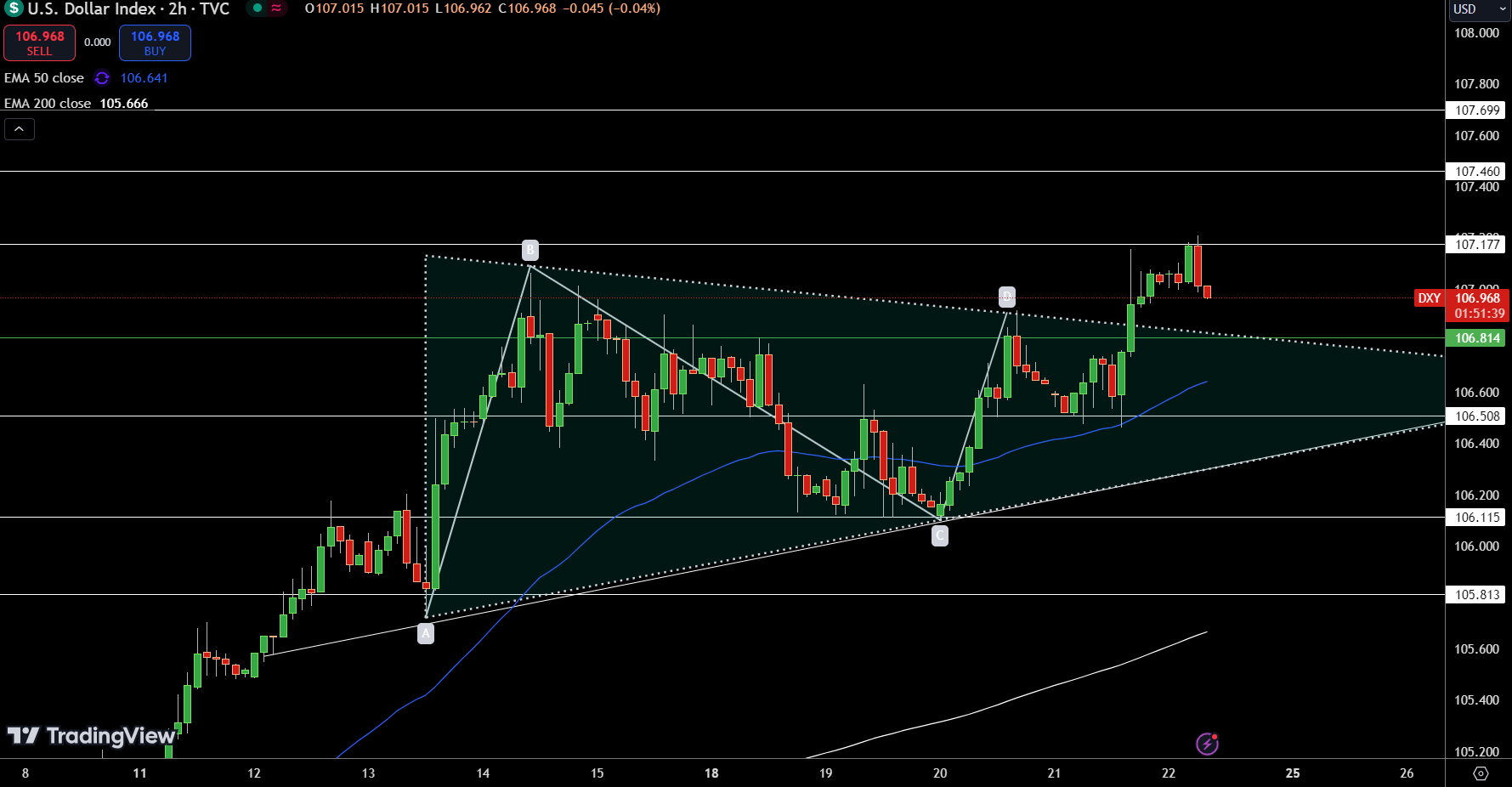This screenshot has height=787, width=1512.
Task: Click the EMA 50 value 106.641
Action: tap(144, 78)
